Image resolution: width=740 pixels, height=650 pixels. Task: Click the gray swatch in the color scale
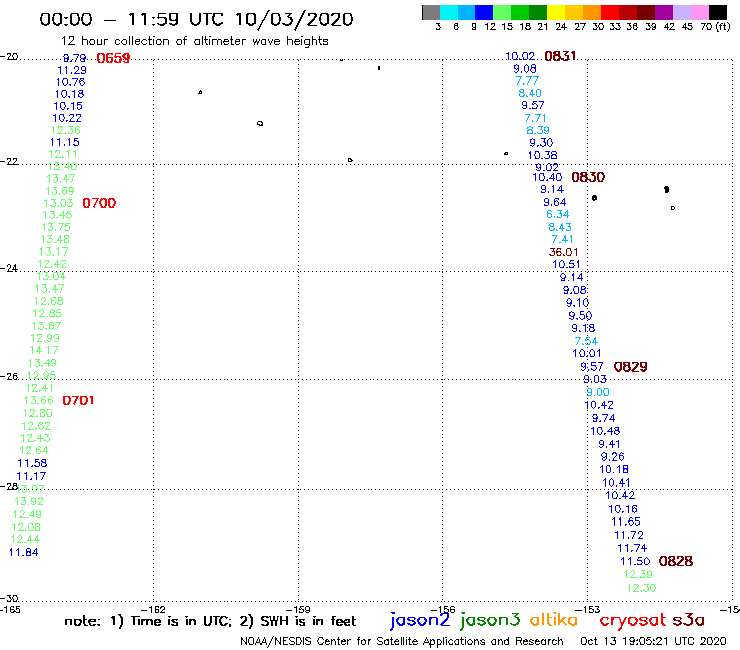(431, 12)
